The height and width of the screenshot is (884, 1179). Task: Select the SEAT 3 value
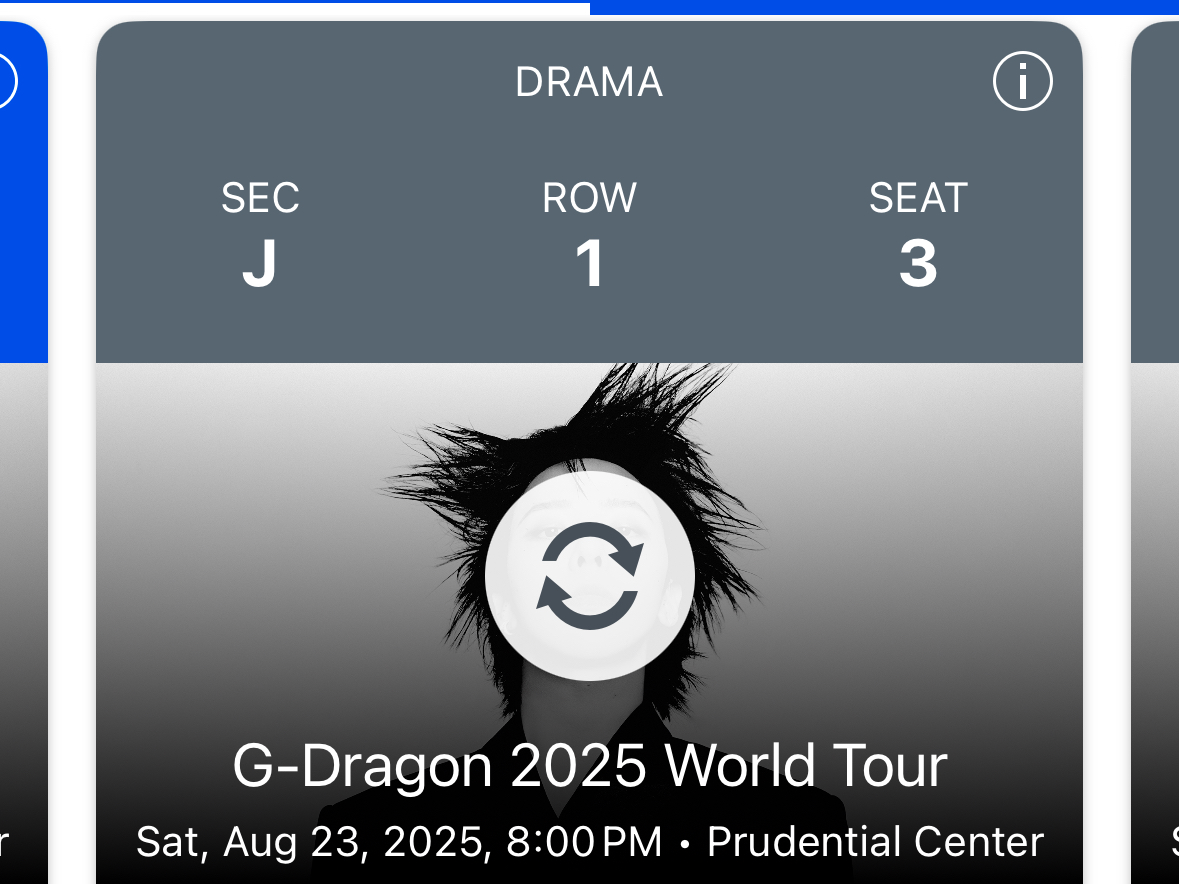point(918,264)
